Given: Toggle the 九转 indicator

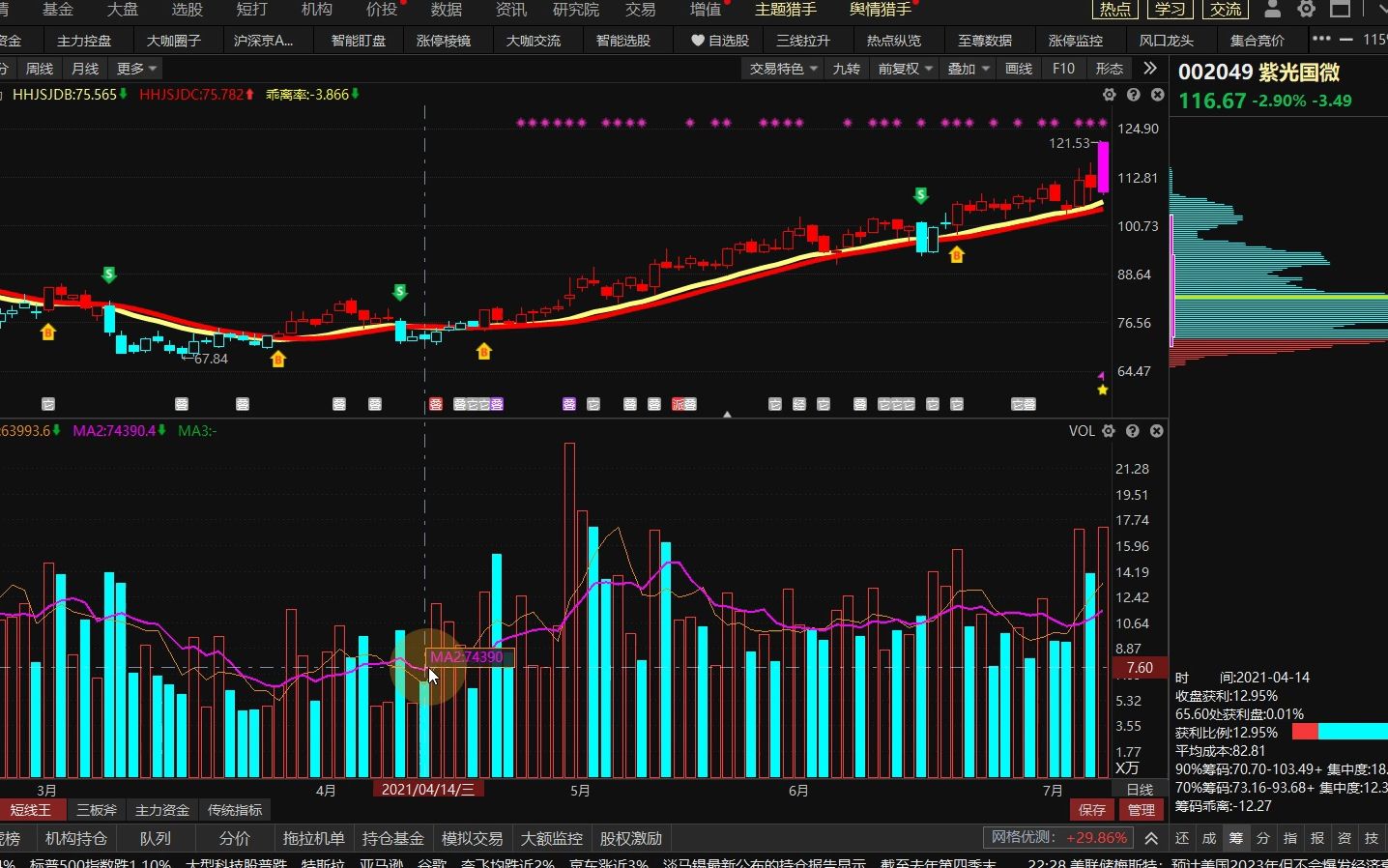Looking at the screenshot, I should [846, 69].
